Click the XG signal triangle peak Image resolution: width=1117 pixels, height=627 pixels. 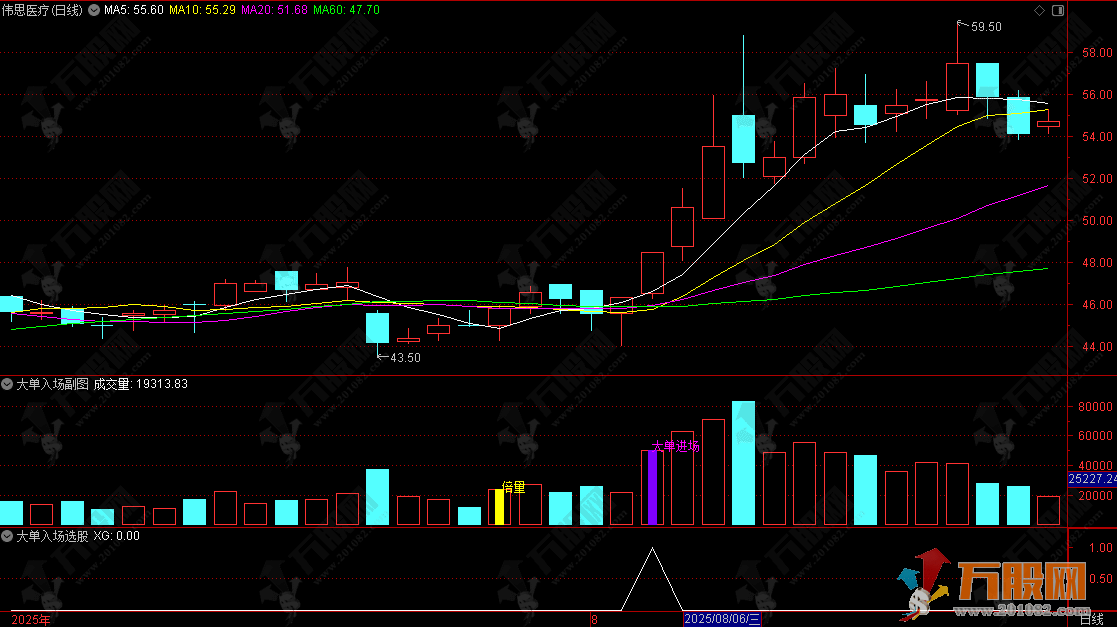click(653, 549)
